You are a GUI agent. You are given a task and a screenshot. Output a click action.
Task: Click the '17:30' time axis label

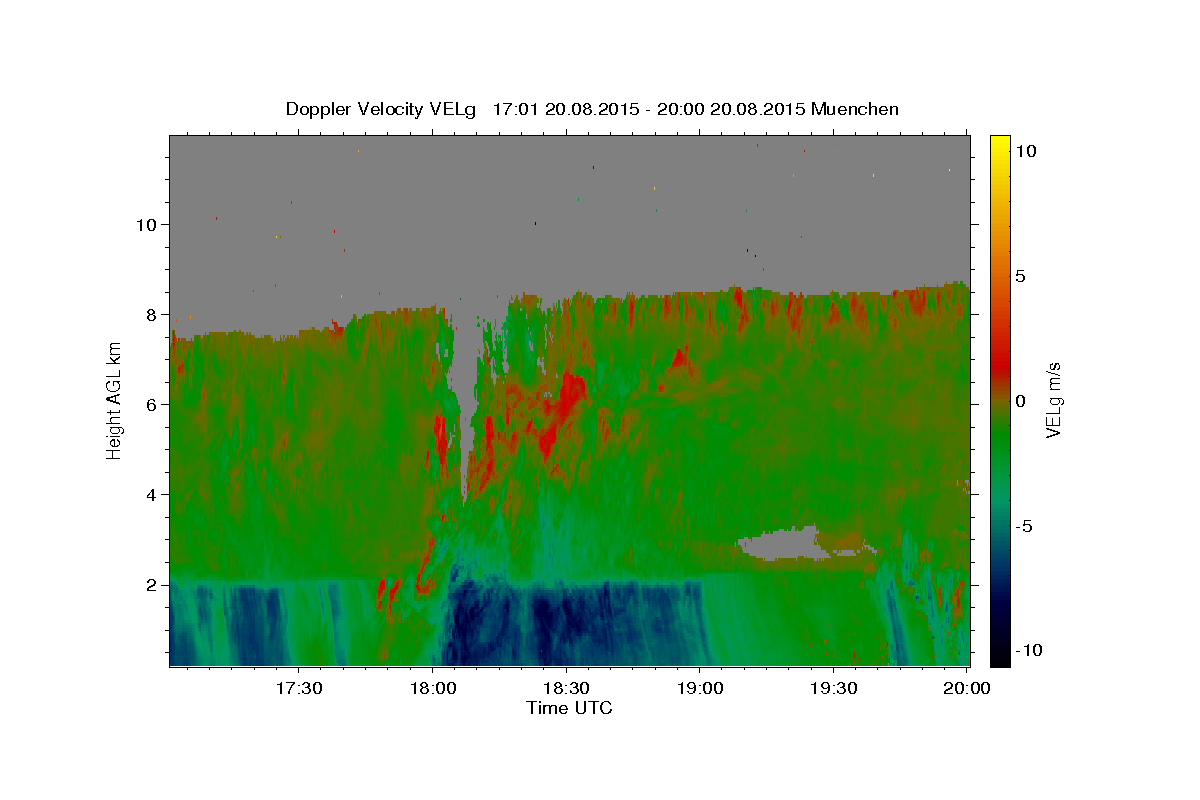299,688
